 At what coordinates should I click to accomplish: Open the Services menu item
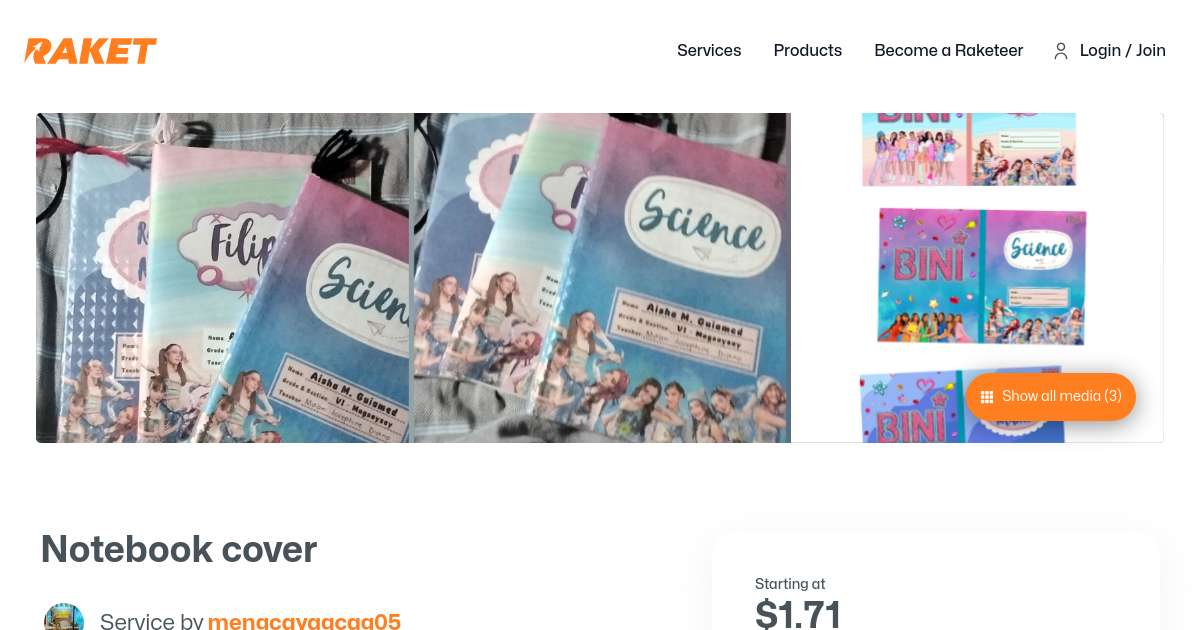[709, 50]
